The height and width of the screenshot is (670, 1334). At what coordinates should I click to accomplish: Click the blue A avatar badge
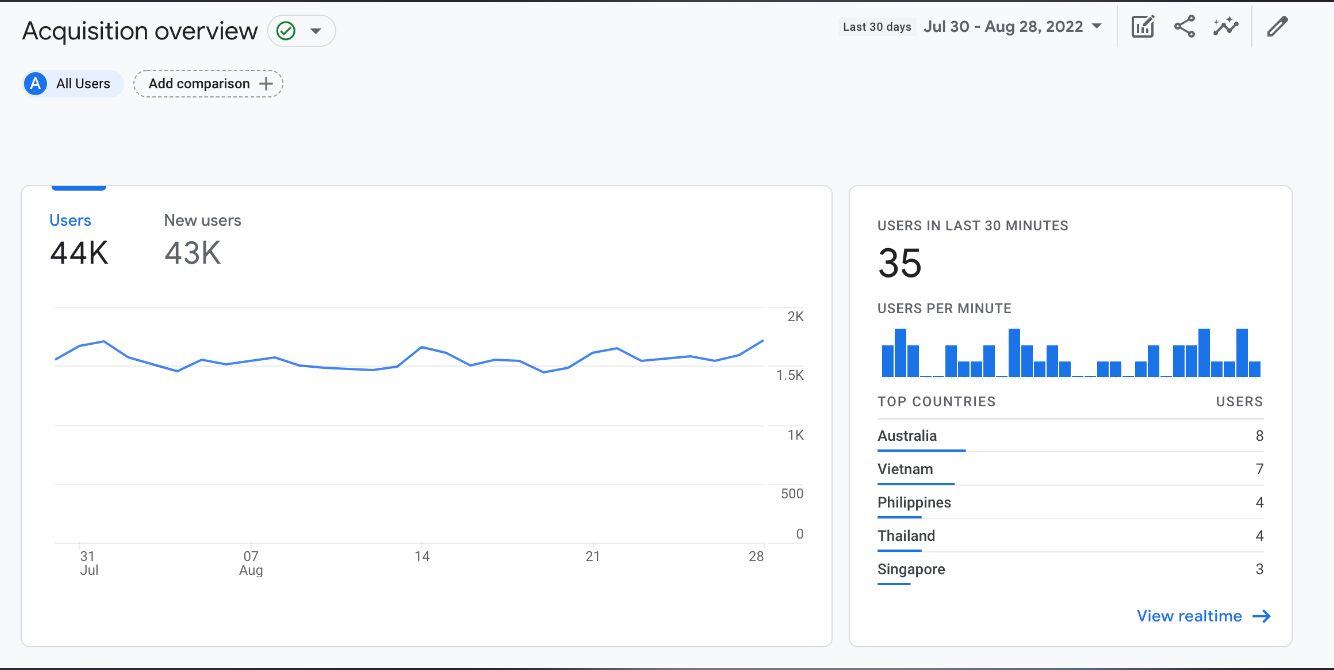(36, 84)
